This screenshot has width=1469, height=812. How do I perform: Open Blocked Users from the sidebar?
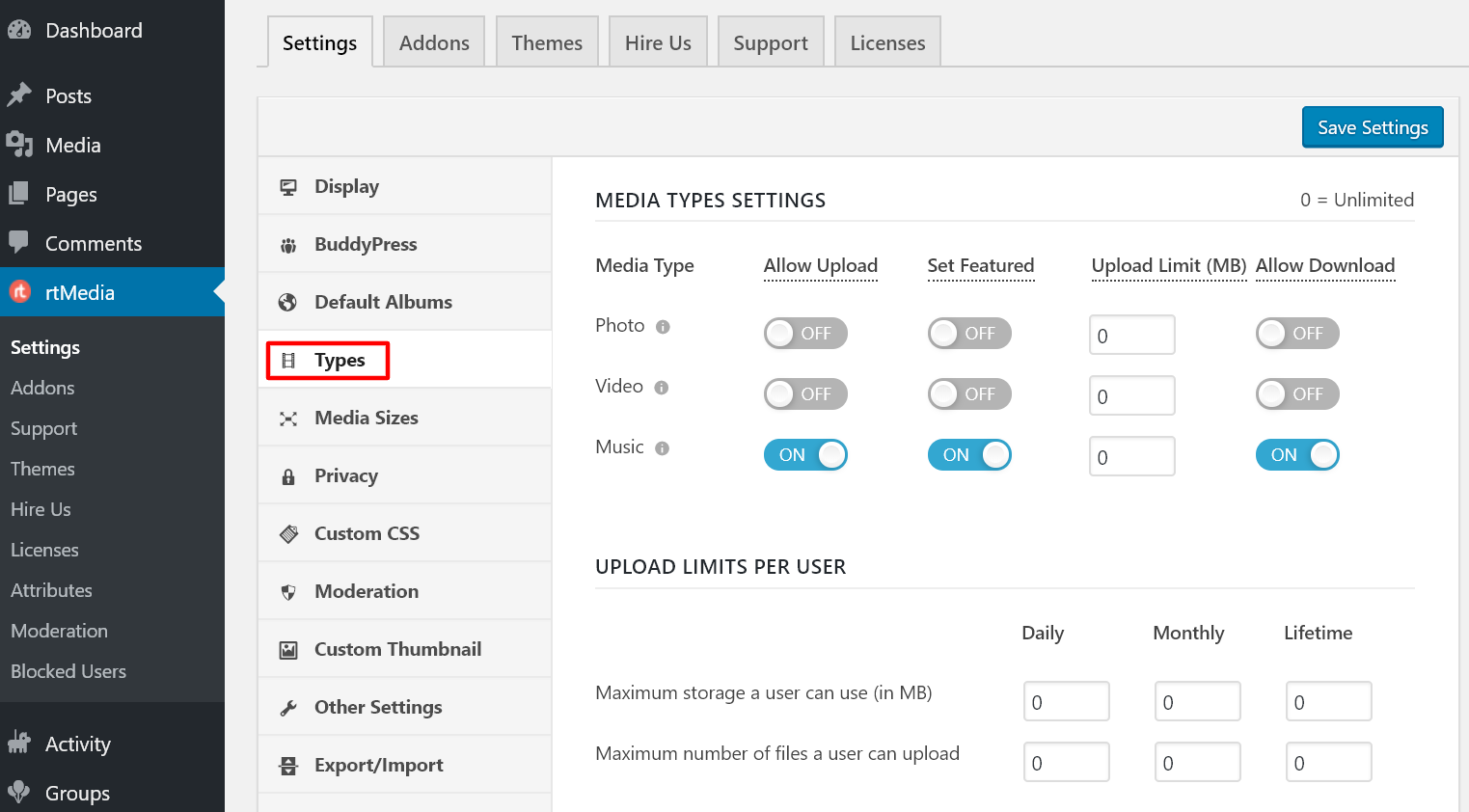(68, 671)
